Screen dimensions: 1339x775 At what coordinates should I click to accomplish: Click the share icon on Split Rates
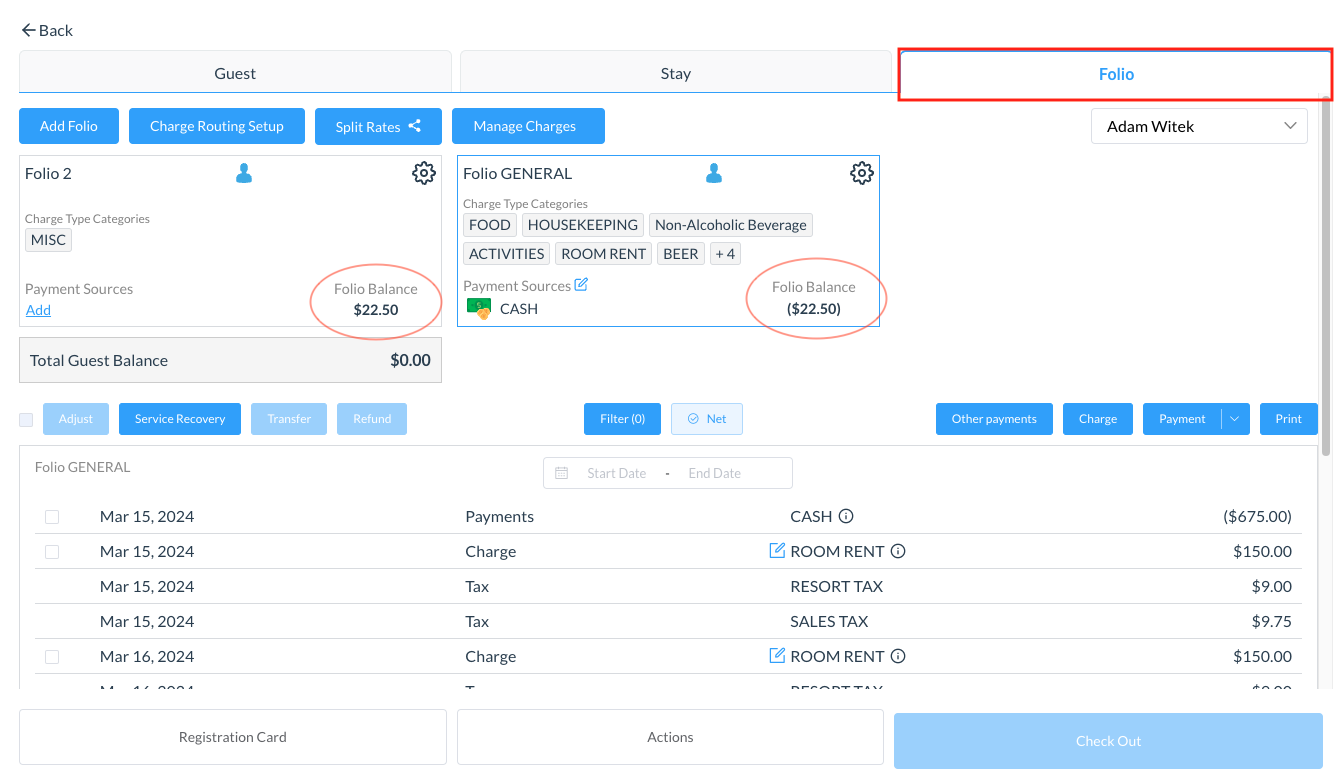415,126
